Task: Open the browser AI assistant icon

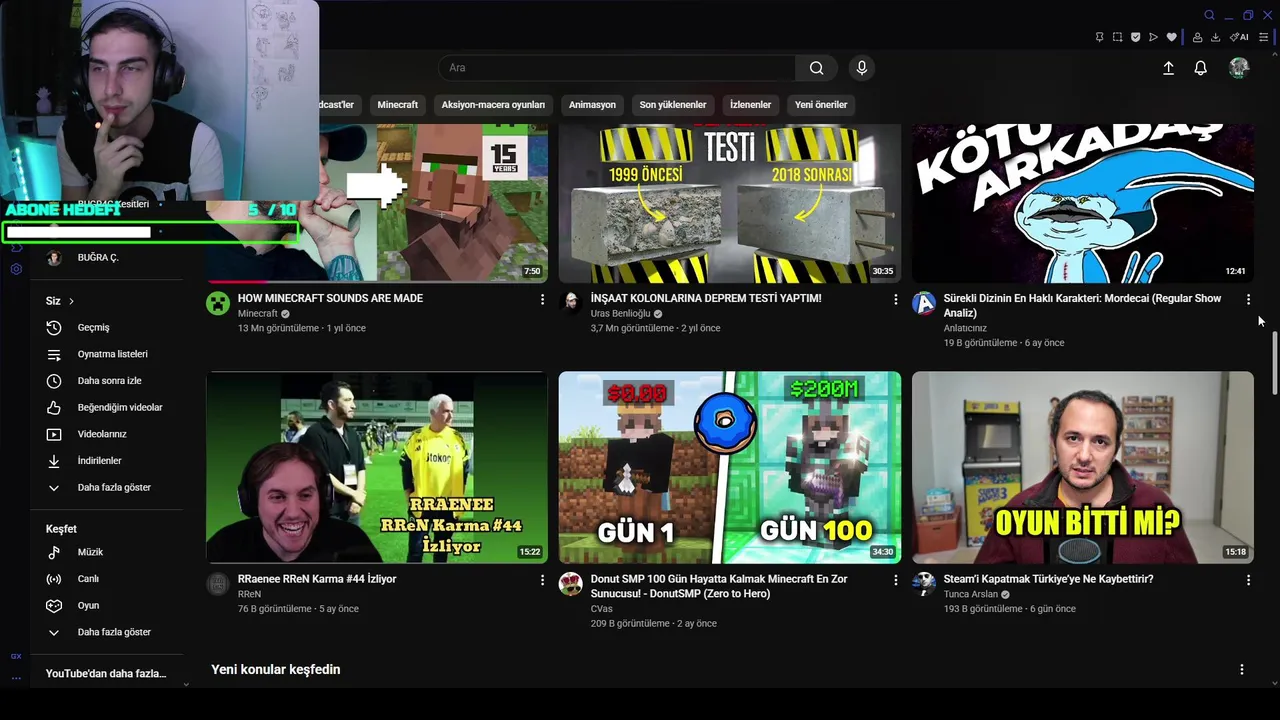Action: coord(1239,37)
